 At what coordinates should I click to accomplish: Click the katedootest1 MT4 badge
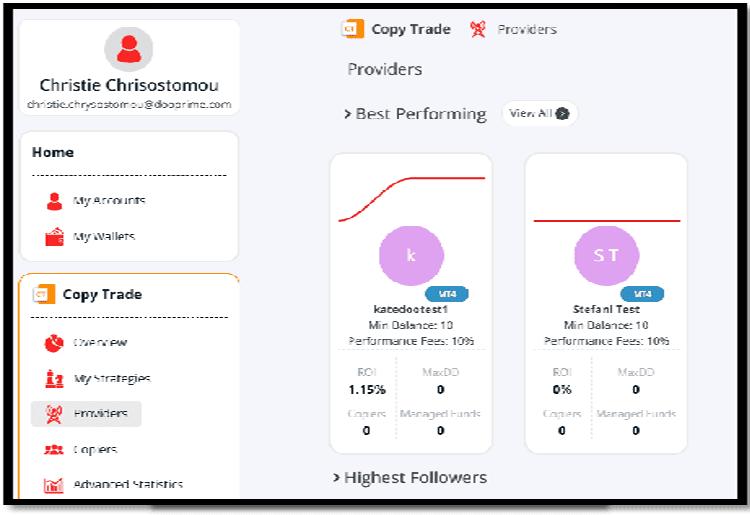pyautogui.click(x=447, y=294)
